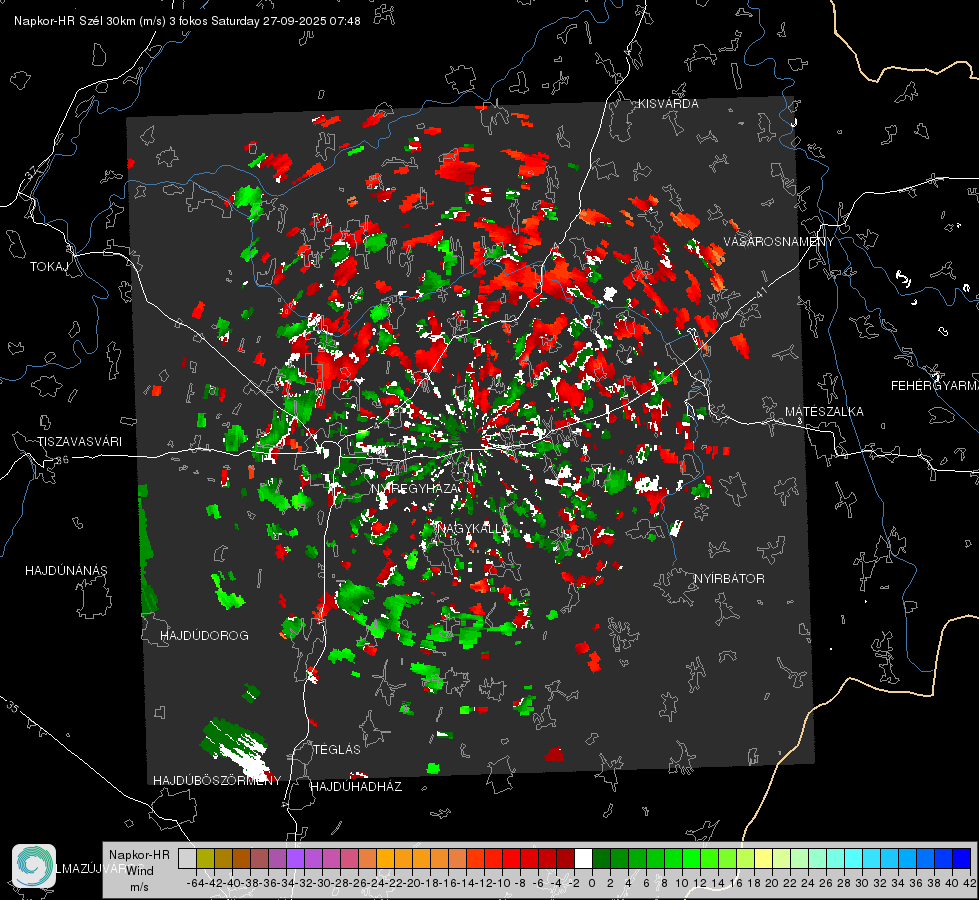The height and width of the screenshot is (900, 979).
Task: Select the VÁSÁROSNAMÉNY town label
Action: pyautogui.click(x=778, y=242)
